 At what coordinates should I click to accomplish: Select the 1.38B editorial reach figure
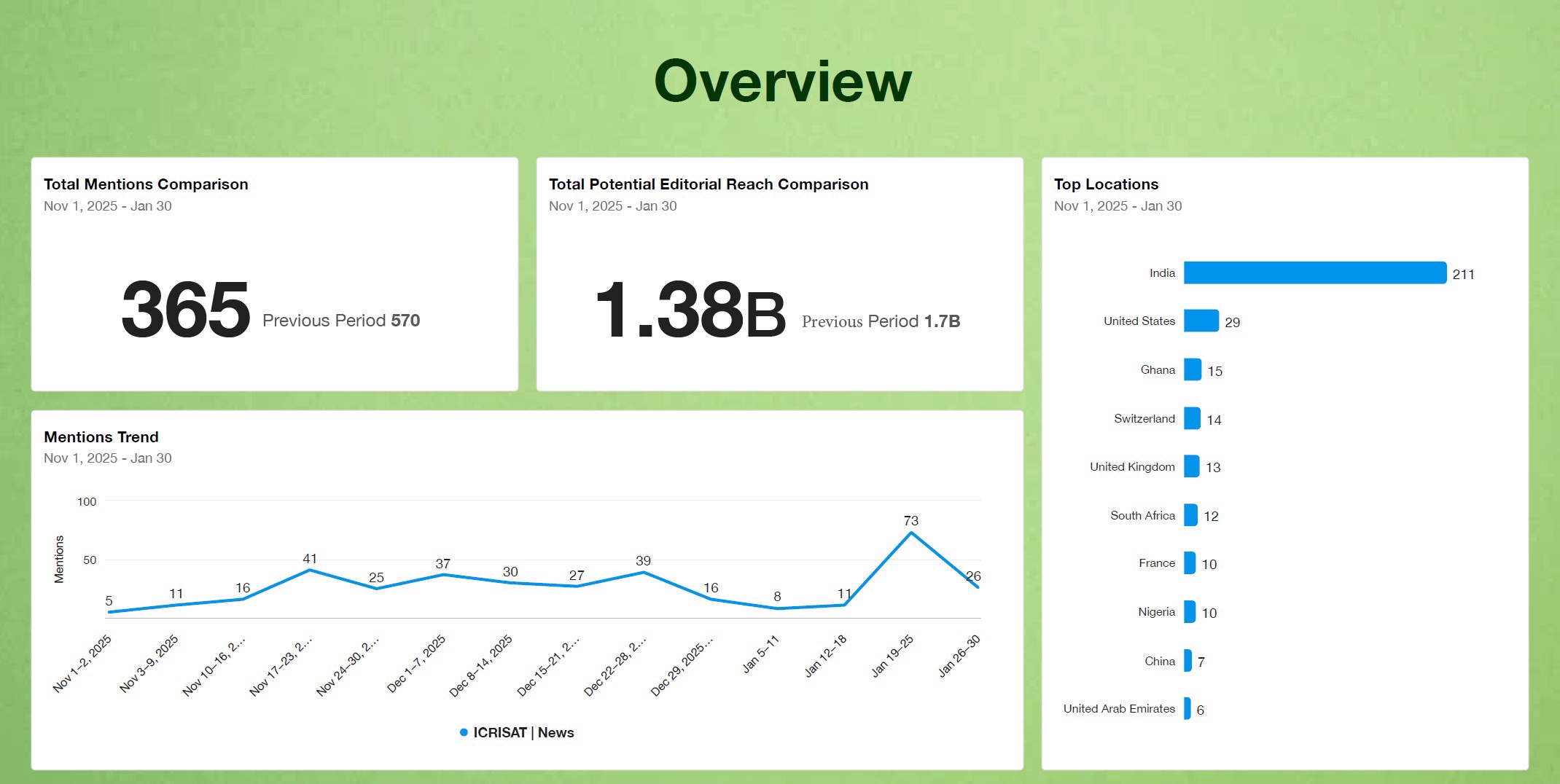[x=690, y=311]
